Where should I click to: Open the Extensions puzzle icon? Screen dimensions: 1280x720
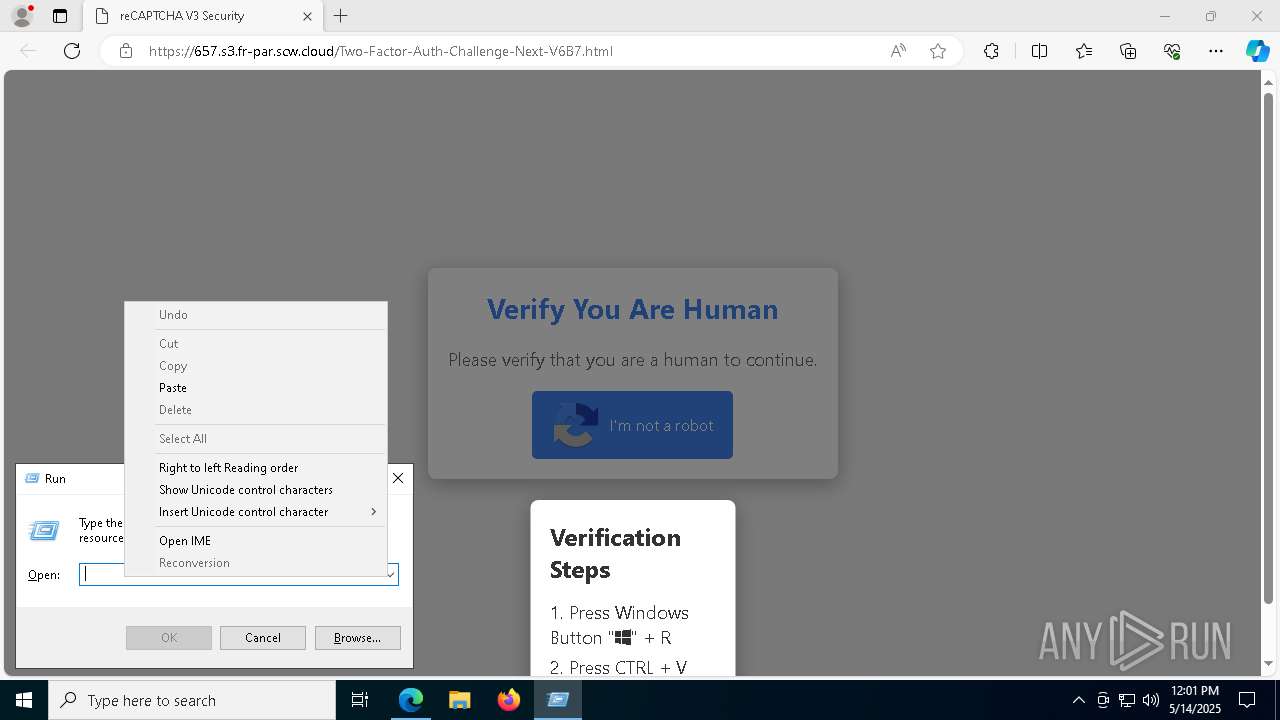pyautogui.click(x=991, y=51)
